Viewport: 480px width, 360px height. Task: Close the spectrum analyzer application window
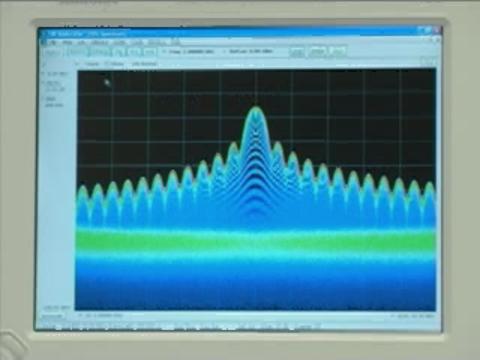pos(438,31)
